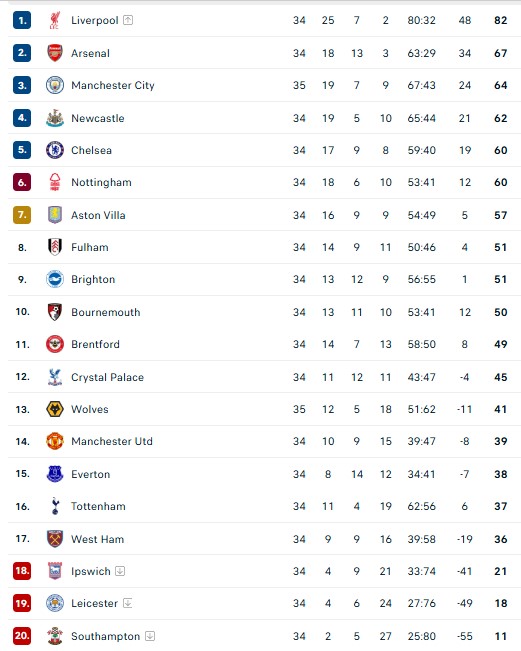This screenshot has height=651, width=521.
Task: Click the Liverpool club crest
Action: (54, 20)
